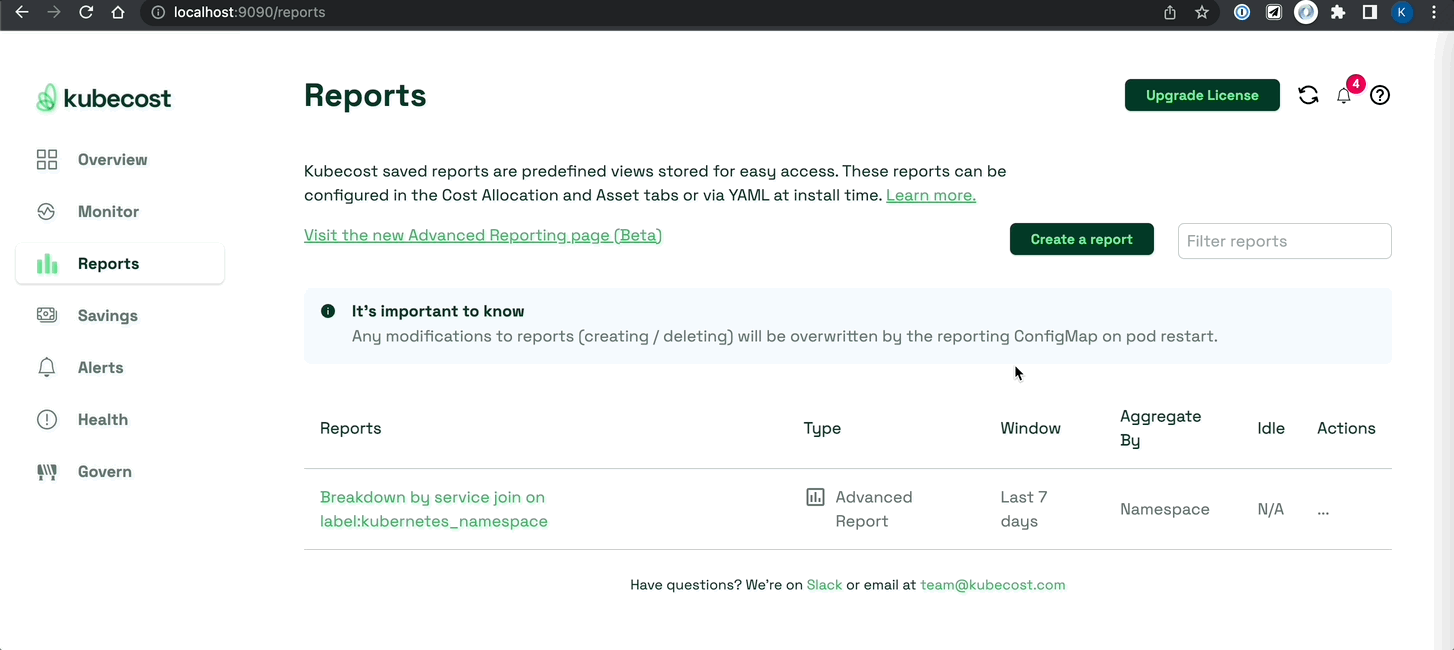1454x650 pixels.
Task: Open notifications bell with badge 4
Action: pos(1344,95)
